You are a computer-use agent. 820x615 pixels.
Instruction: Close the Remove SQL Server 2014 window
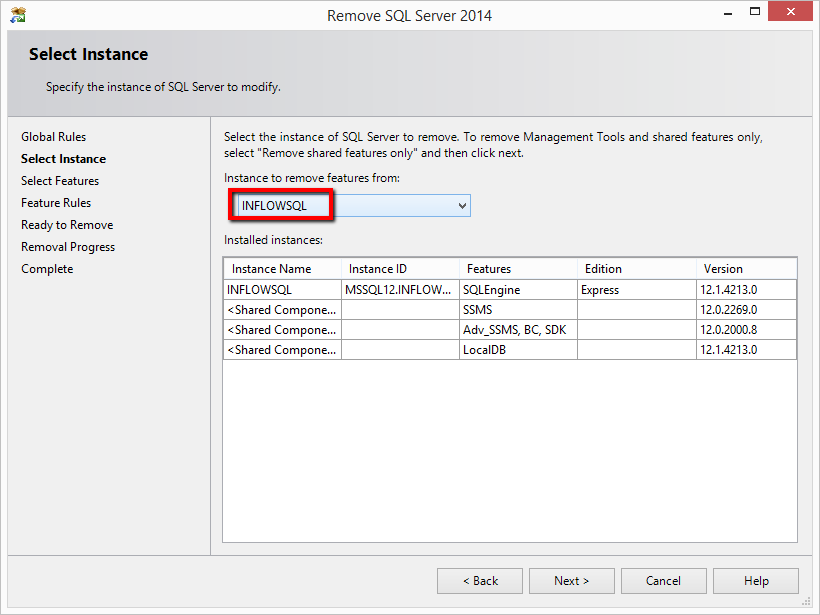pyautogui.click(x=790, y=12)
